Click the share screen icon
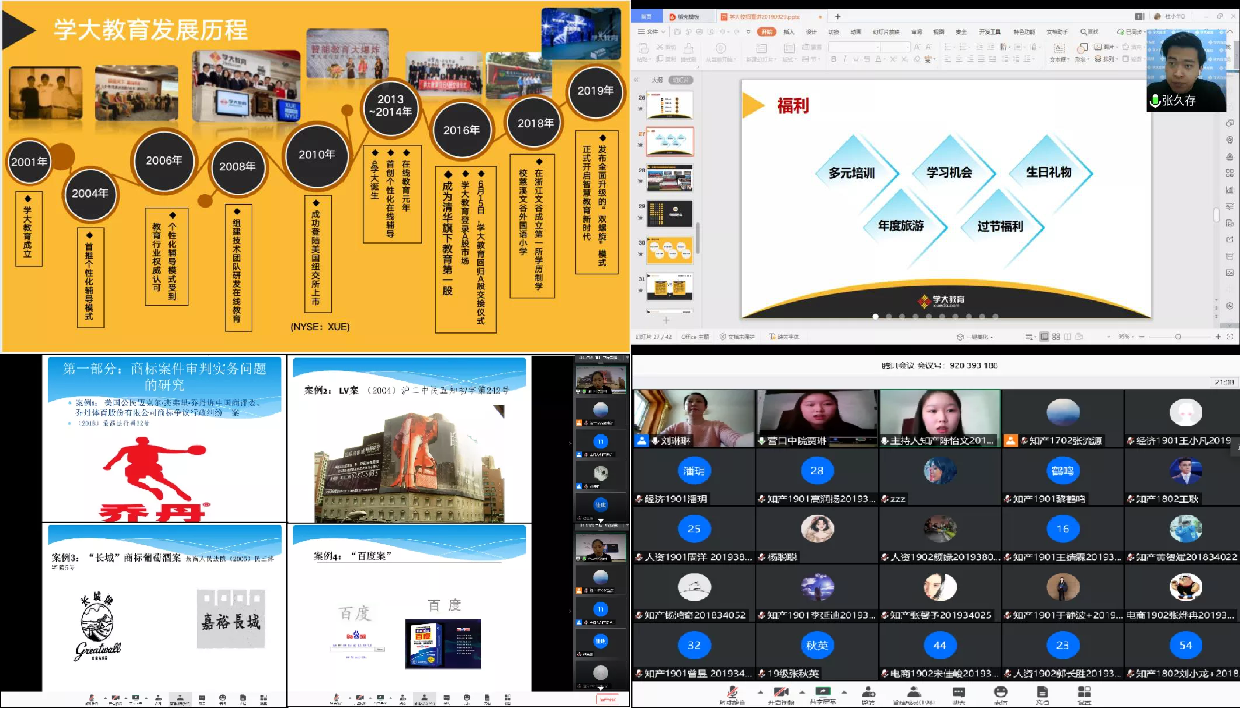 point(823,693)
